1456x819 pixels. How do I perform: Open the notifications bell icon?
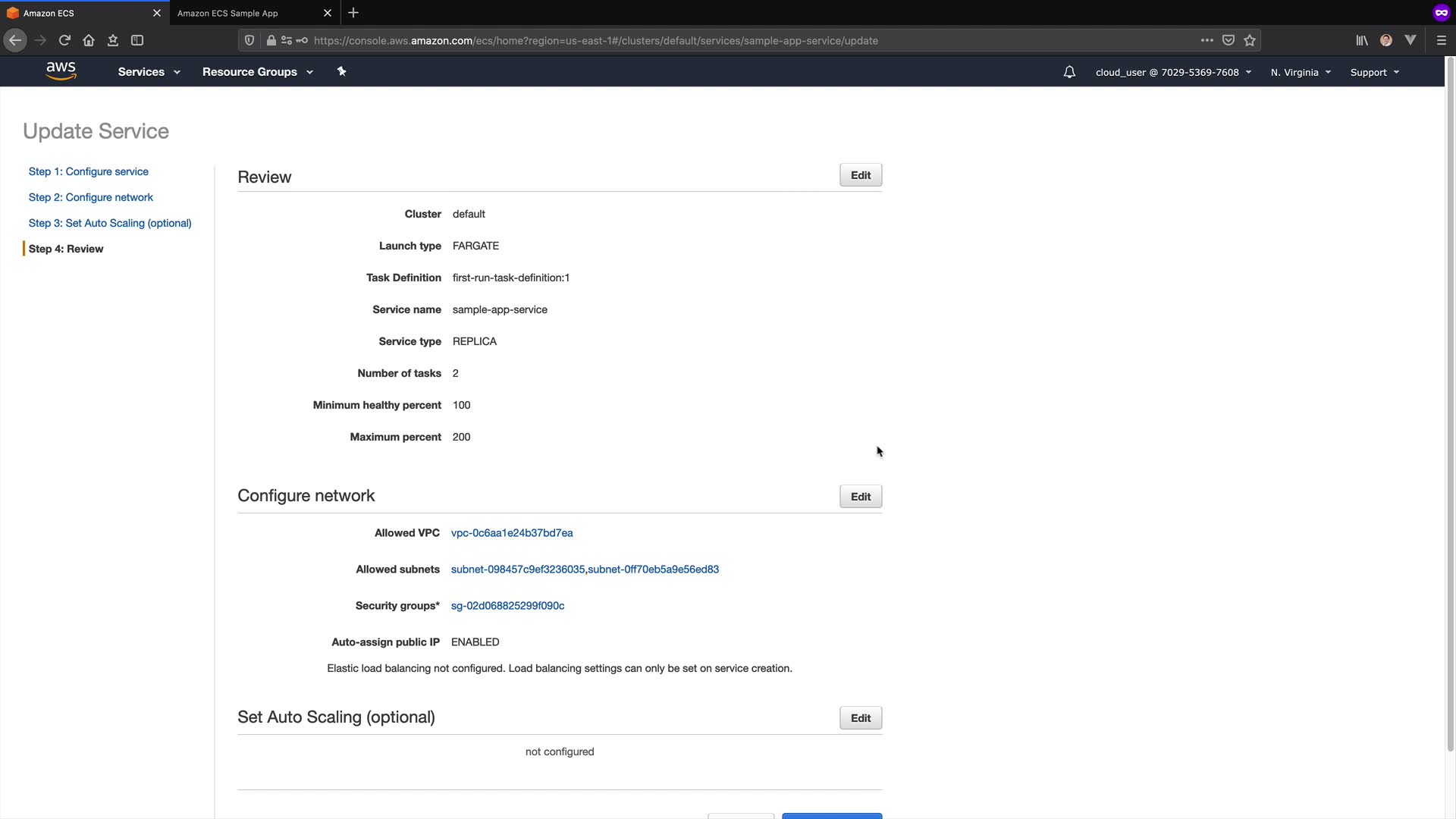pos(1069,72)
